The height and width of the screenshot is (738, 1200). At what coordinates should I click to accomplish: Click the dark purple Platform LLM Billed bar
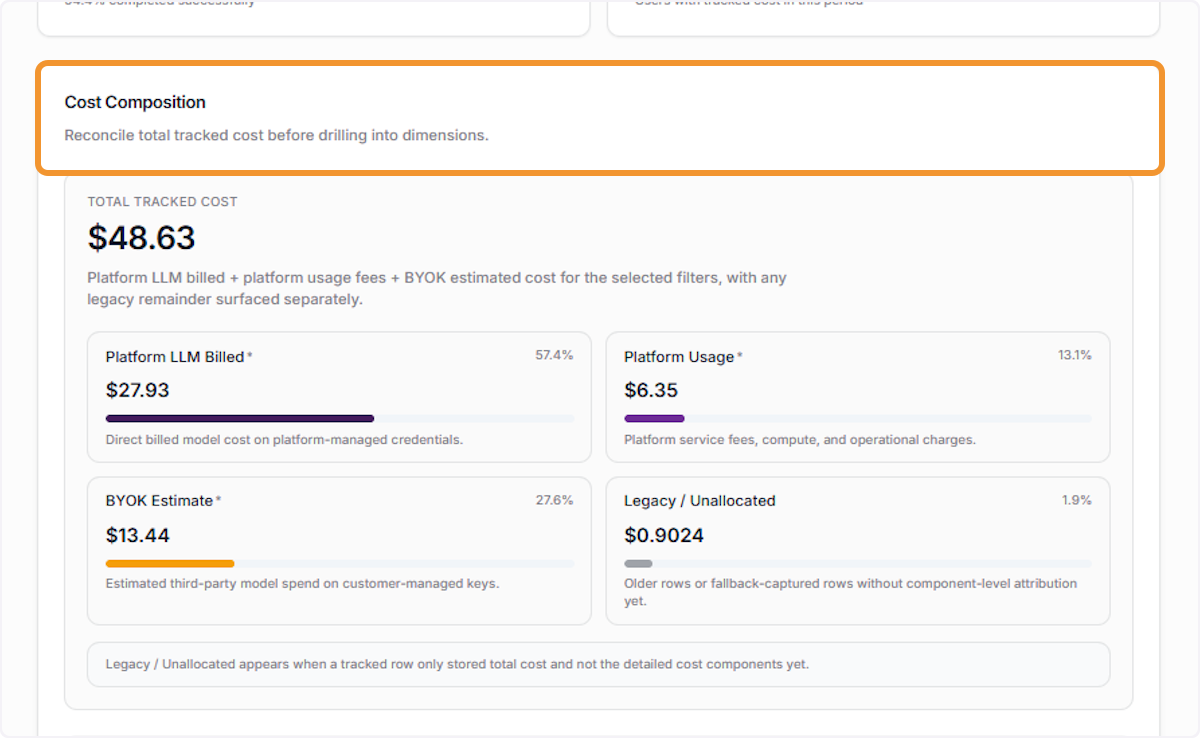click(240, 419)
